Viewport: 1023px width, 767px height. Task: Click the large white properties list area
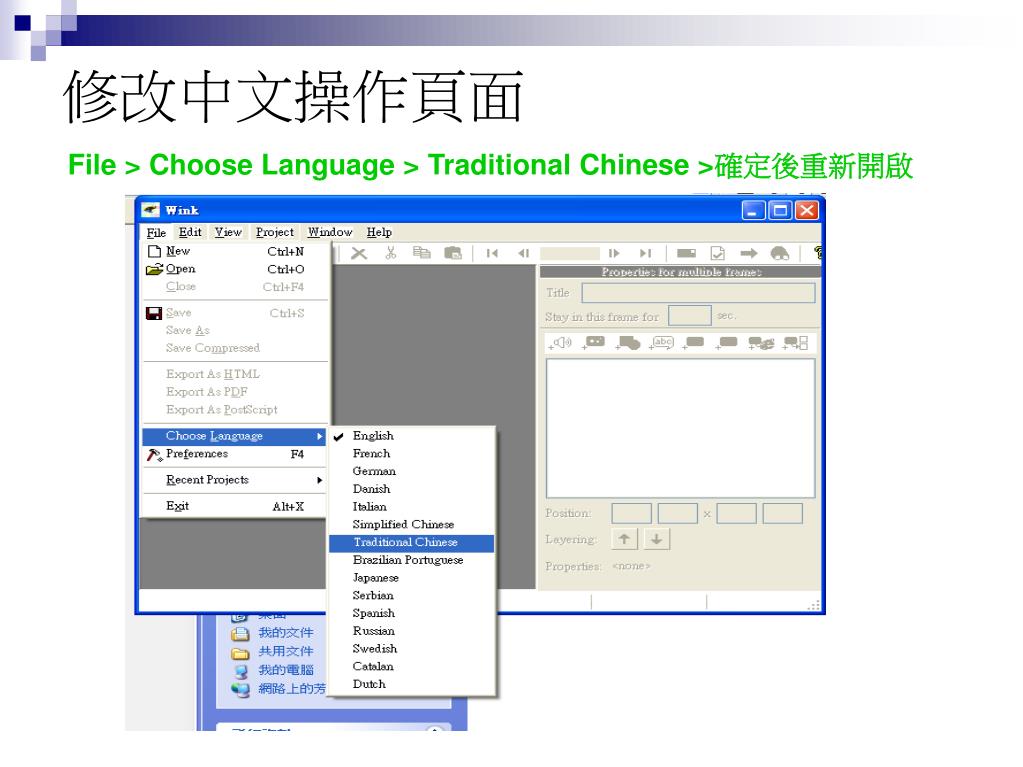coord(680,429)
